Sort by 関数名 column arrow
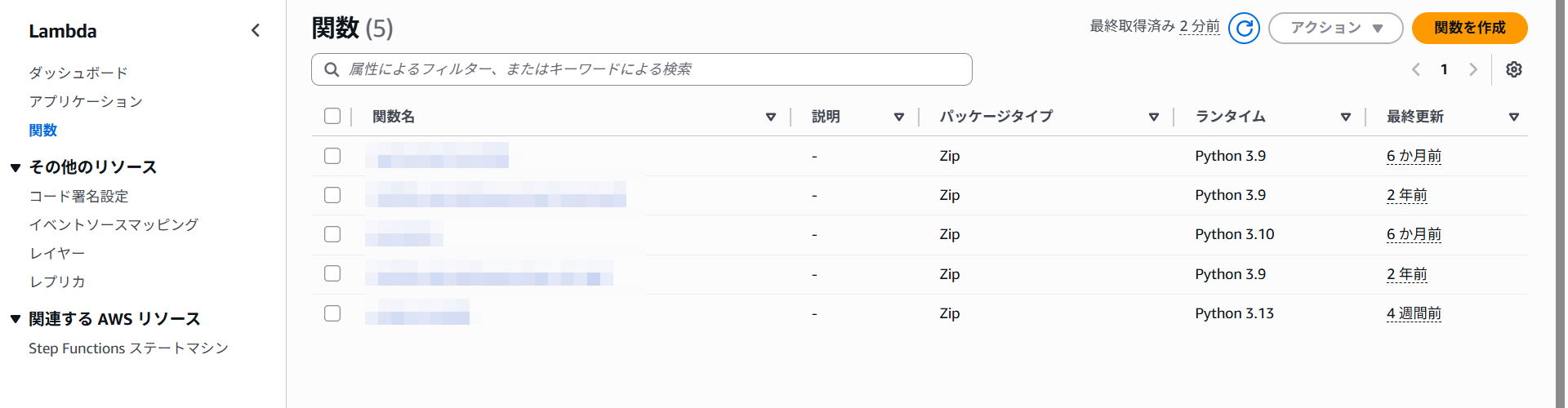 coord(770,117)
